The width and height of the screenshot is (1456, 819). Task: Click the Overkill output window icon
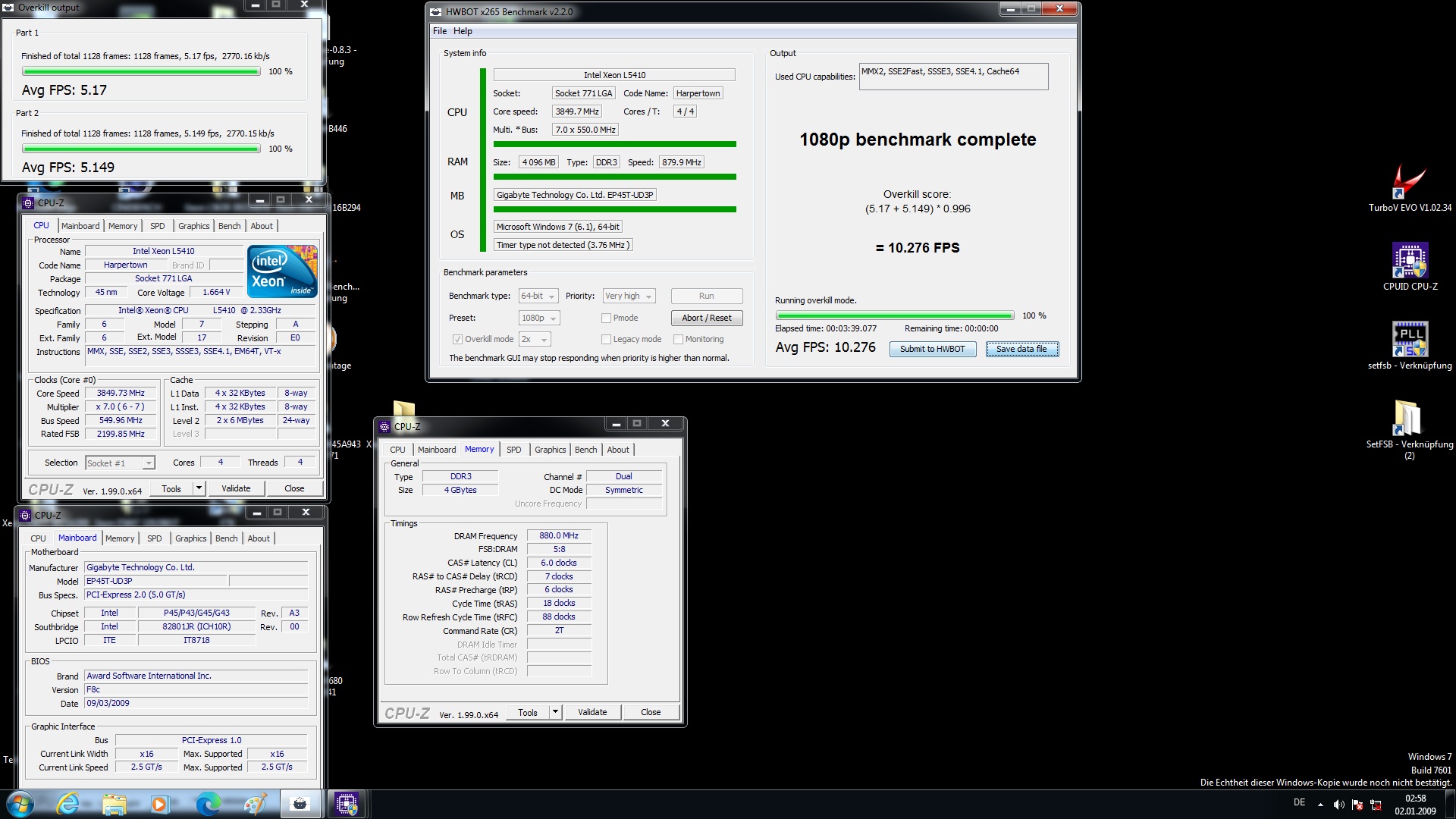point(8,8)
